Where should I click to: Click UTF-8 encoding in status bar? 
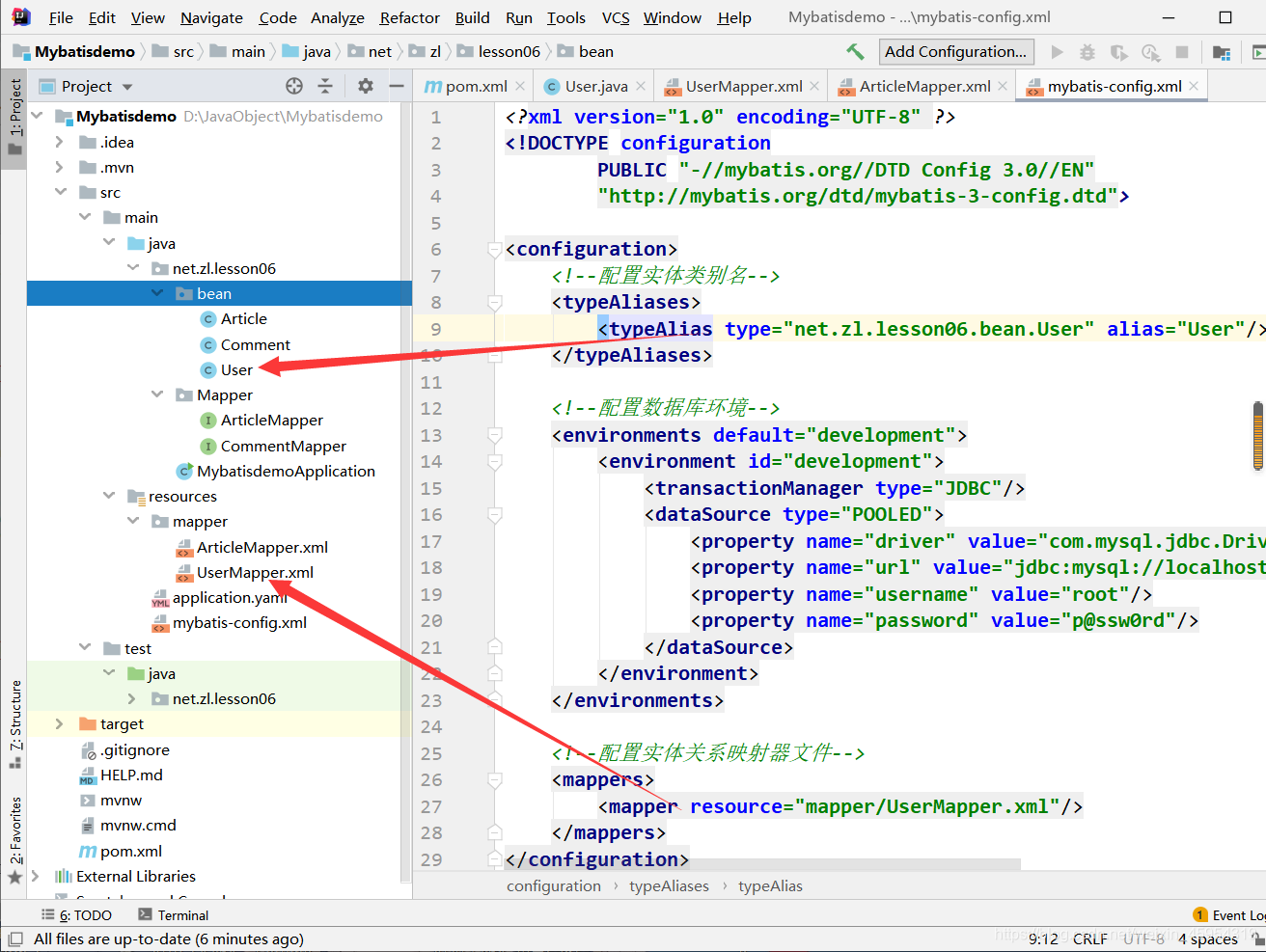(1144, 938)
